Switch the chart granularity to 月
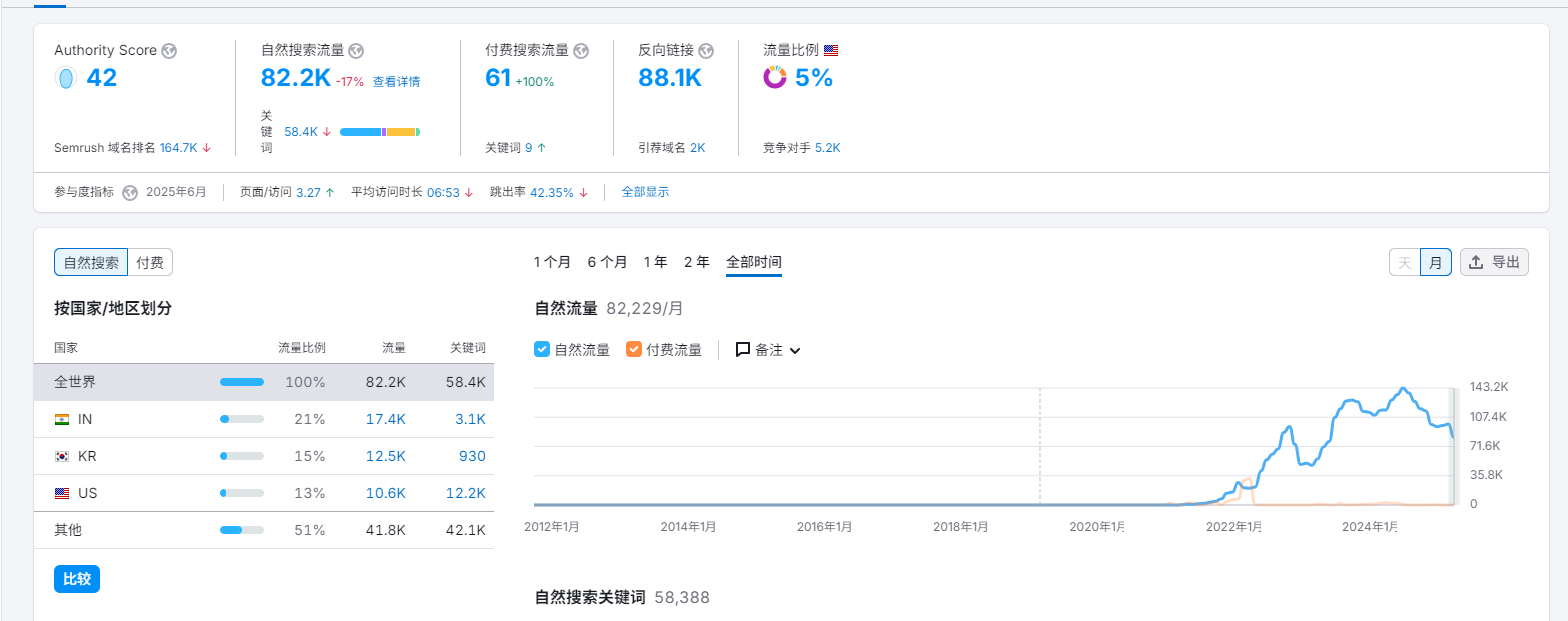The height and width of the screenshot is (621, 1568). point(1435,263)
